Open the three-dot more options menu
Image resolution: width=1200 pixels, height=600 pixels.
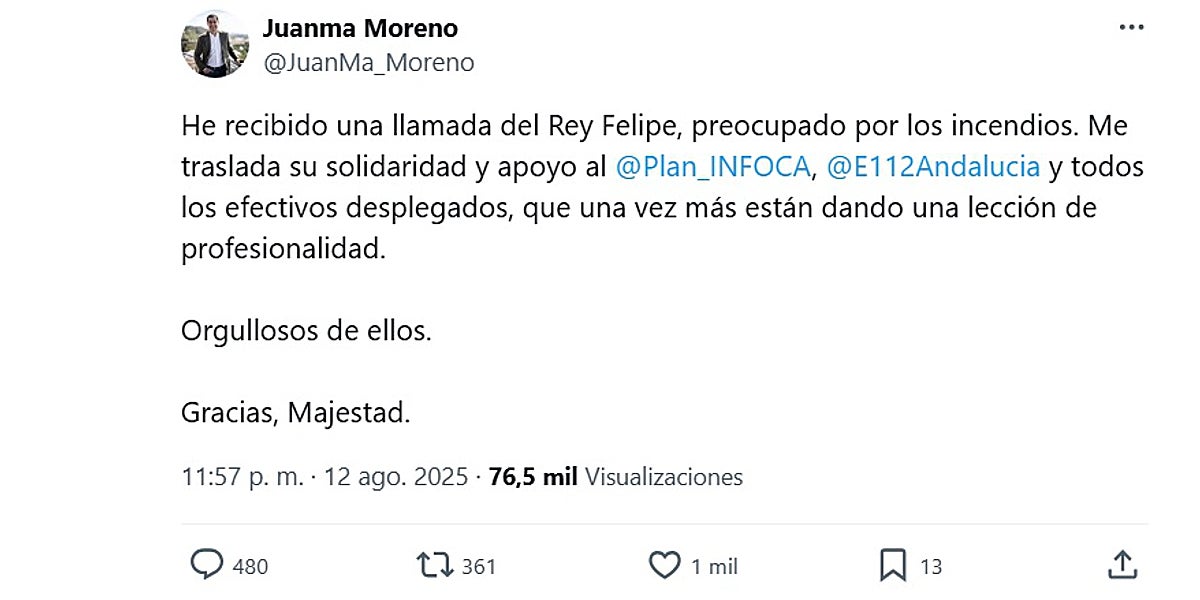point(1131,28)
